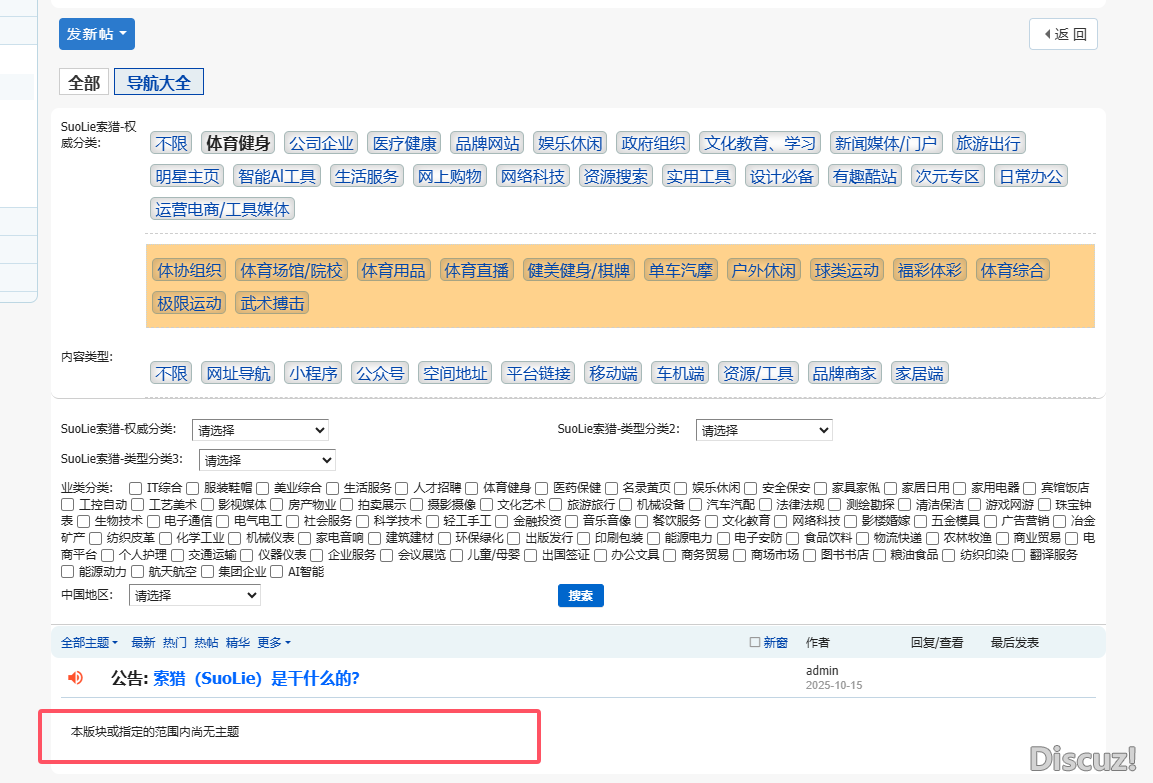
Task: Select the 智能AI工具 category tag
Action: (x=277, y=176)
